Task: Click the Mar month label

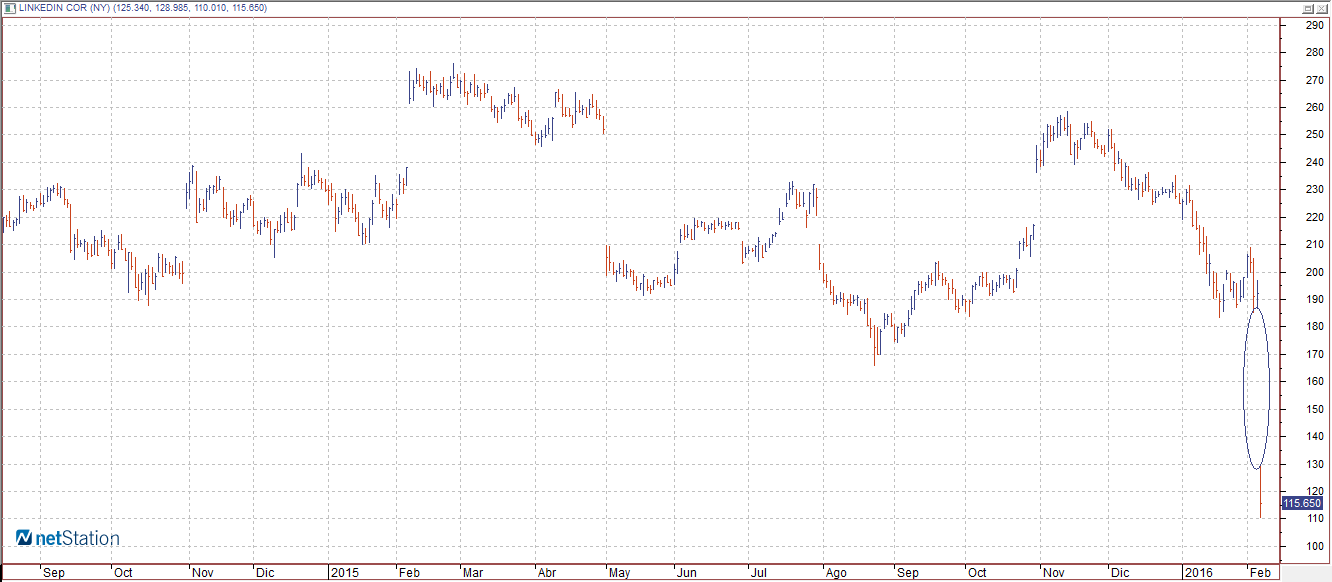Action: click(x=471, y=574)
